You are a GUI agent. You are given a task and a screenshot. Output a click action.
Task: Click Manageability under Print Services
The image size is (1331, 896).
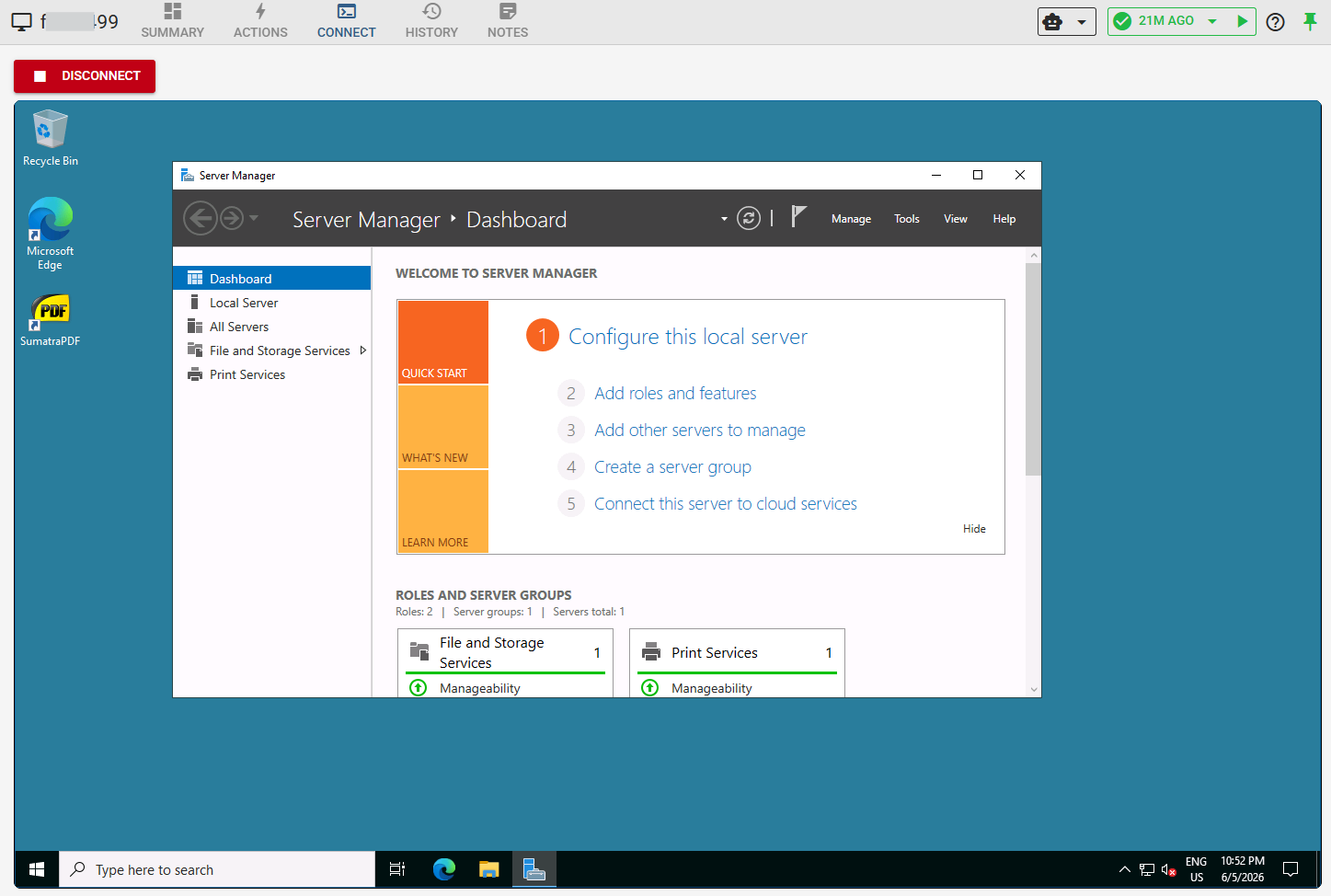point(711,688)
